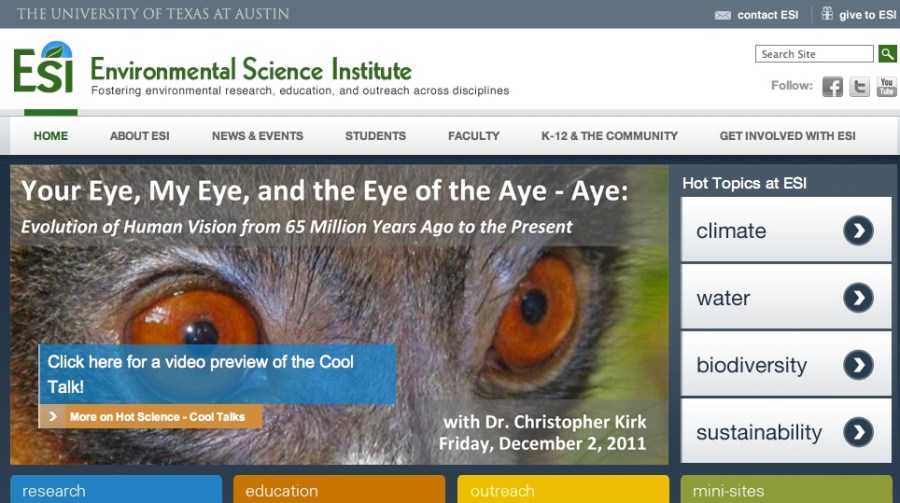
Task: Open the blue research section tab
Action: point(115,490)
